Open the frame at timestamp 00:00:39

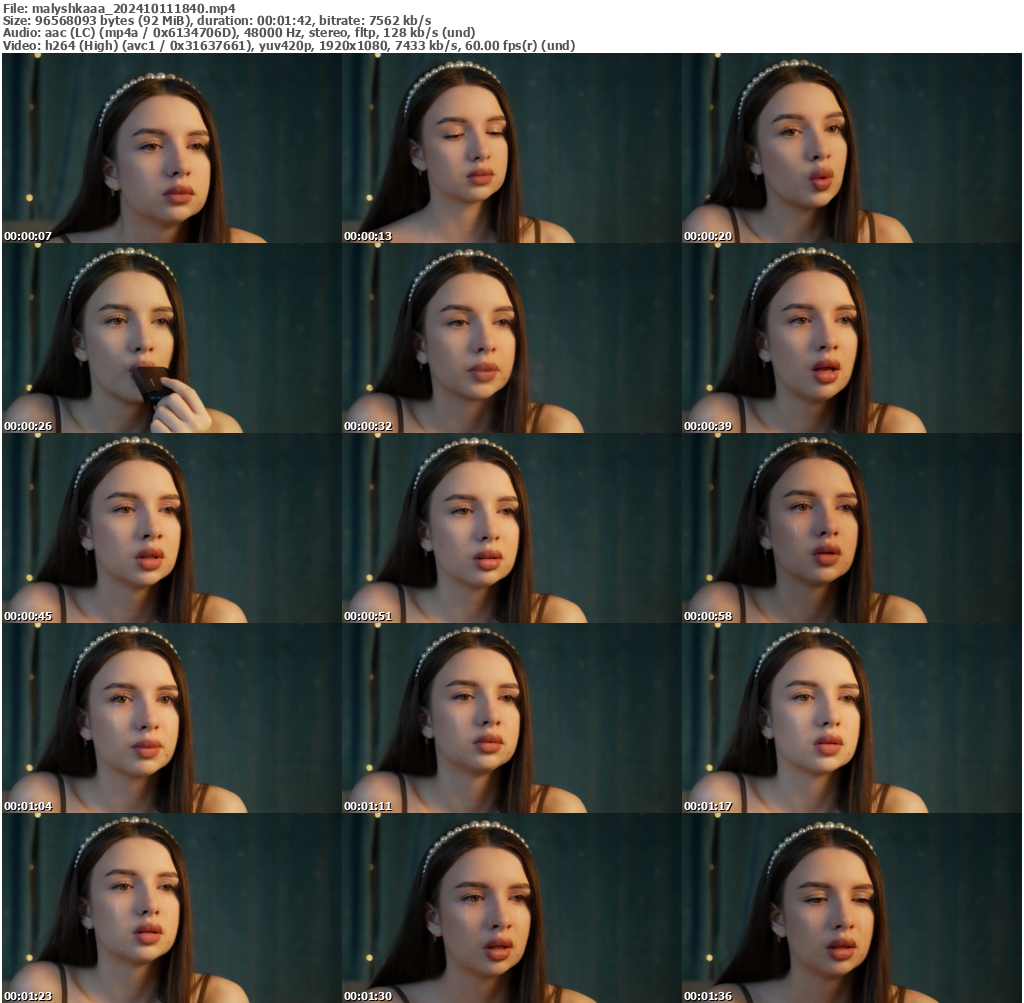[851, 338]
